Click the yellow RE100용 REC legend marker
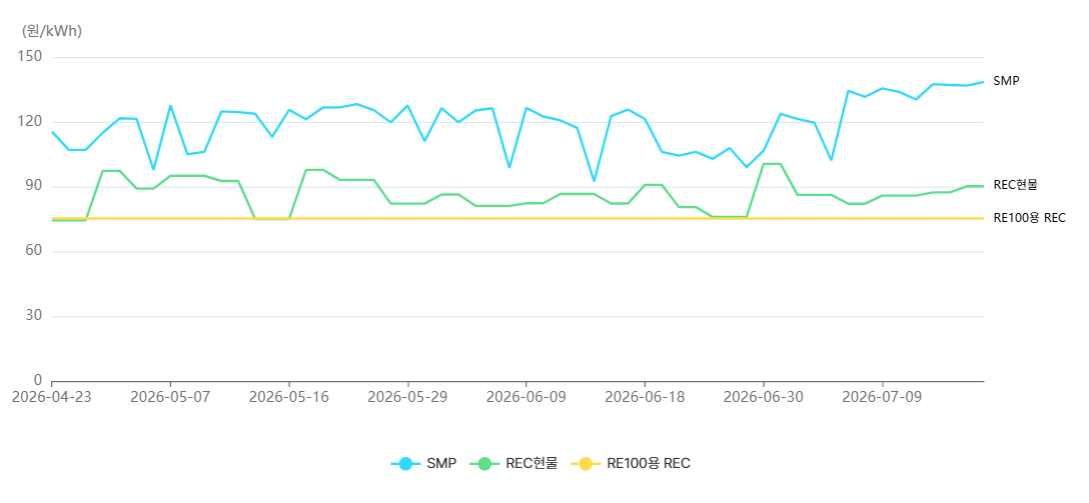Viewport: 1089px width, 503px height. point(585,463)
